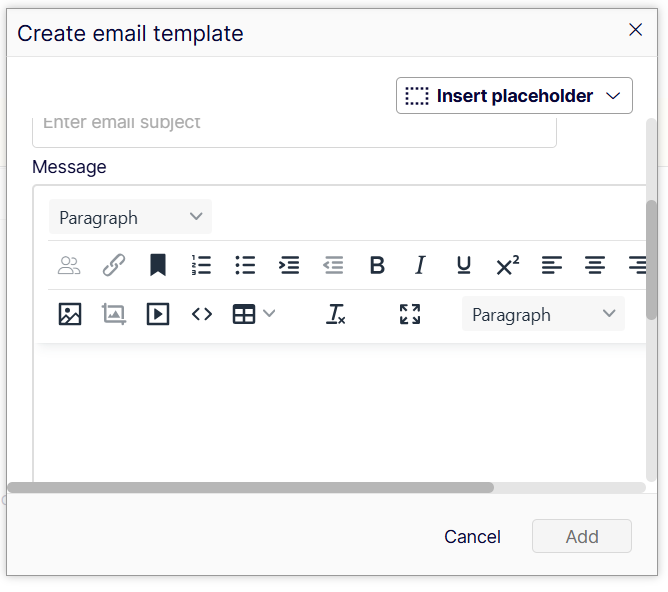Insert a bookmark using the bookmark icon
The height and width of the screenshot is (592, 668).
158,265
